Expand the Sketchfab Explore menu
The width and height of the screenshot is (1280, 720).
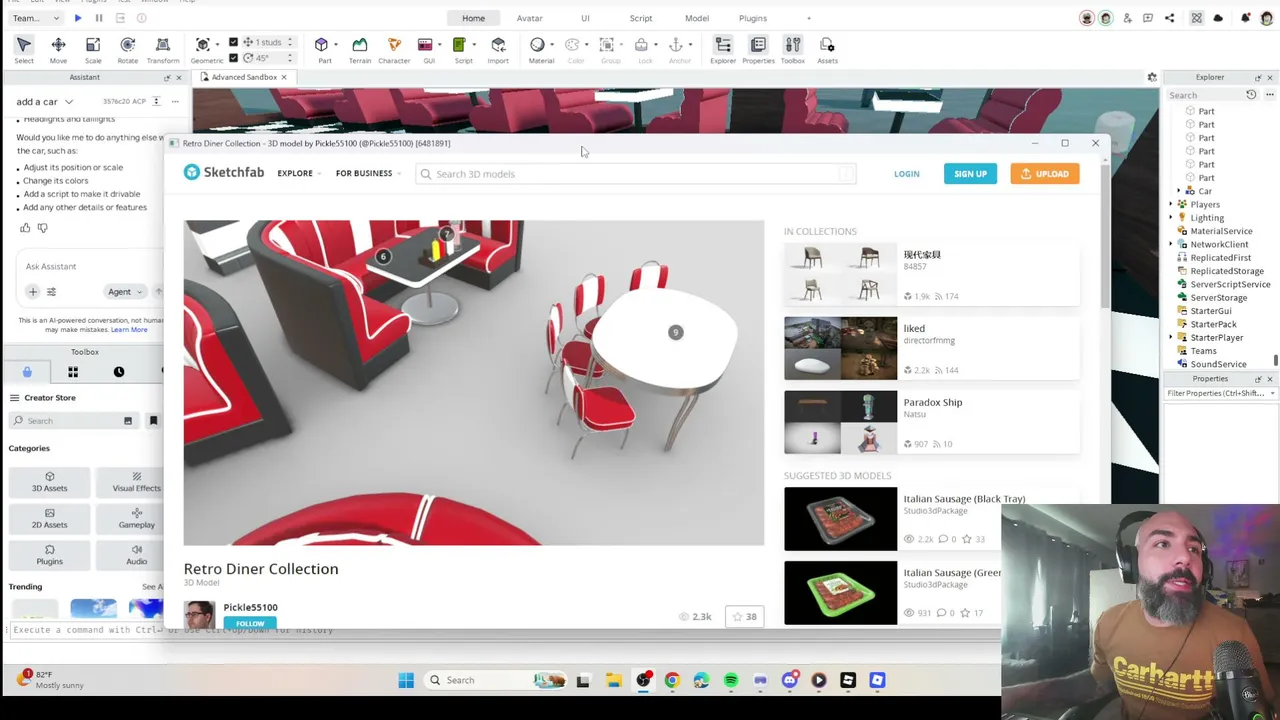click(299, 174)
